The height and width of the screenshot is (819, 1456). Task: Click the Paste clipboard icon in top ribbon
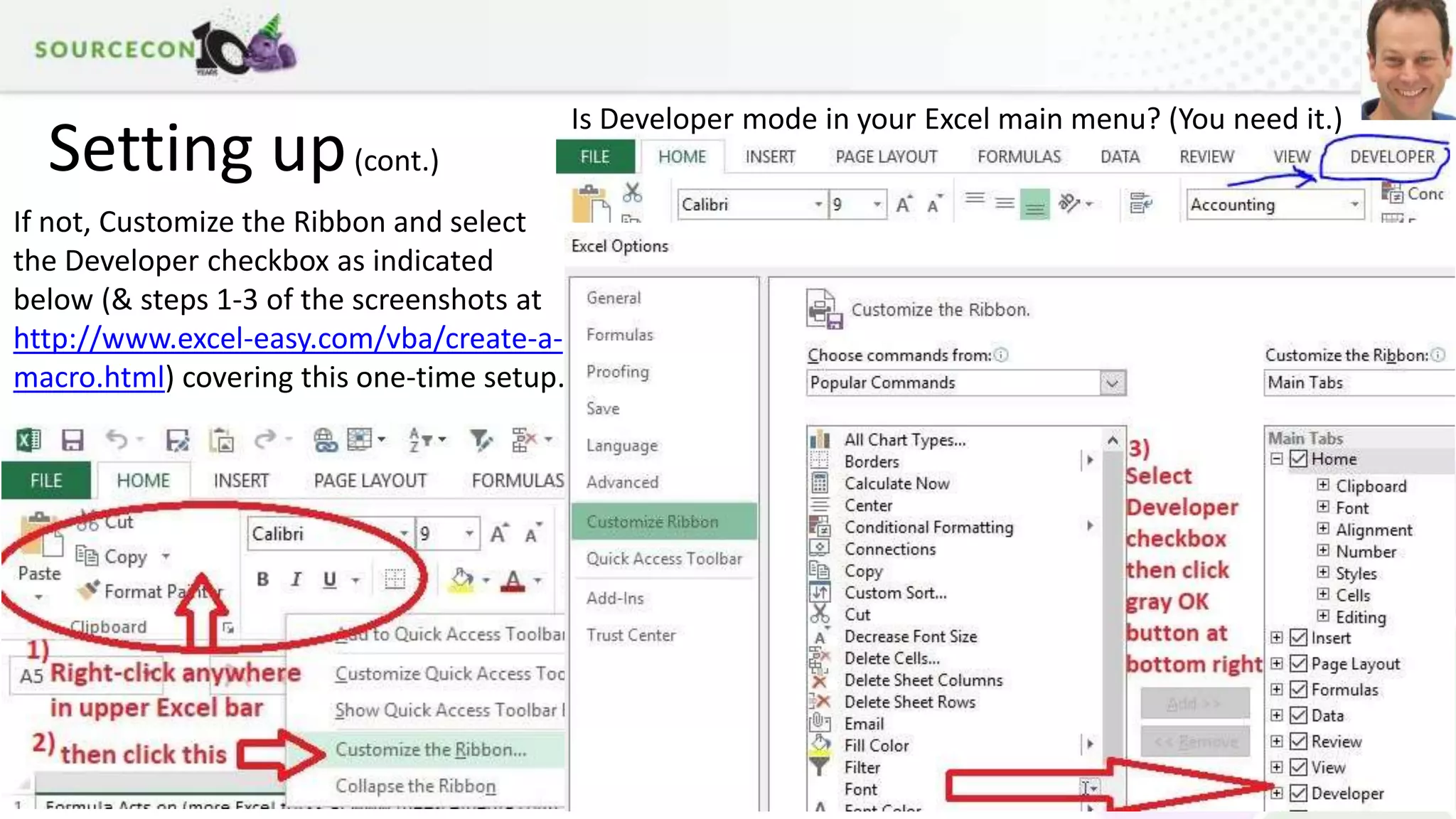591,203
